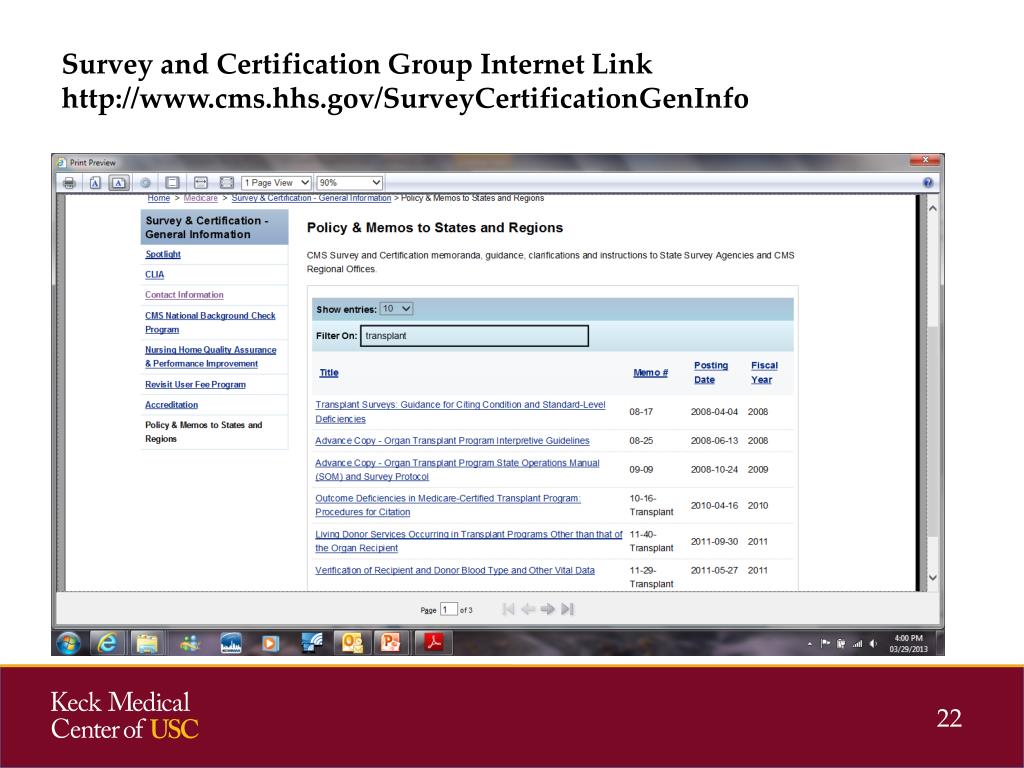Viewport: 1024px width, 768px height.
Task: Open Advance Copy Organ Transplant Interpretive Guidelines link
Action: [452, 441]
